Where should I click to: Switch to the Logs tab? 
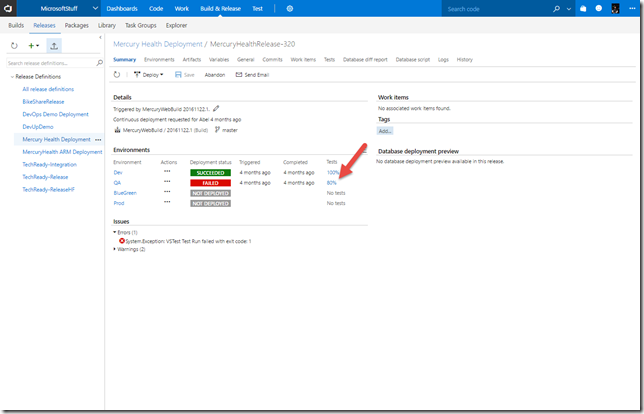pyautogui.click(x=443, y=60)
